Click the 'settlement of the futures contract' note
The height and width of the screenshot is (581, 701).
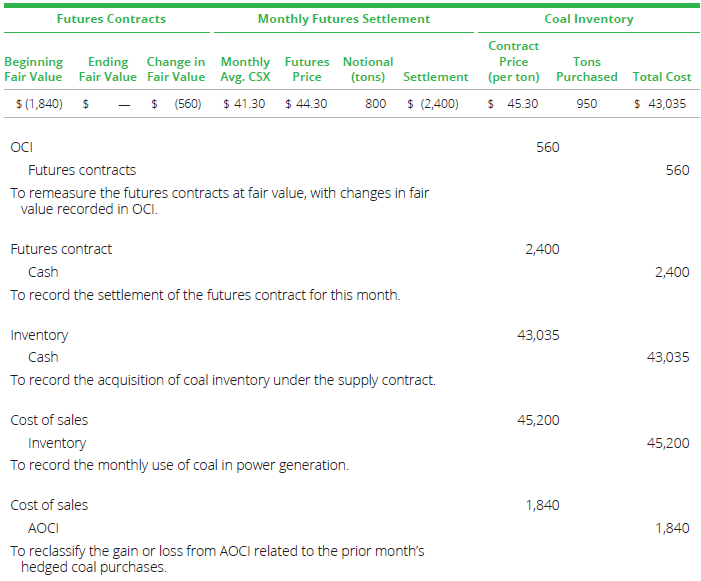click(204, 295)
